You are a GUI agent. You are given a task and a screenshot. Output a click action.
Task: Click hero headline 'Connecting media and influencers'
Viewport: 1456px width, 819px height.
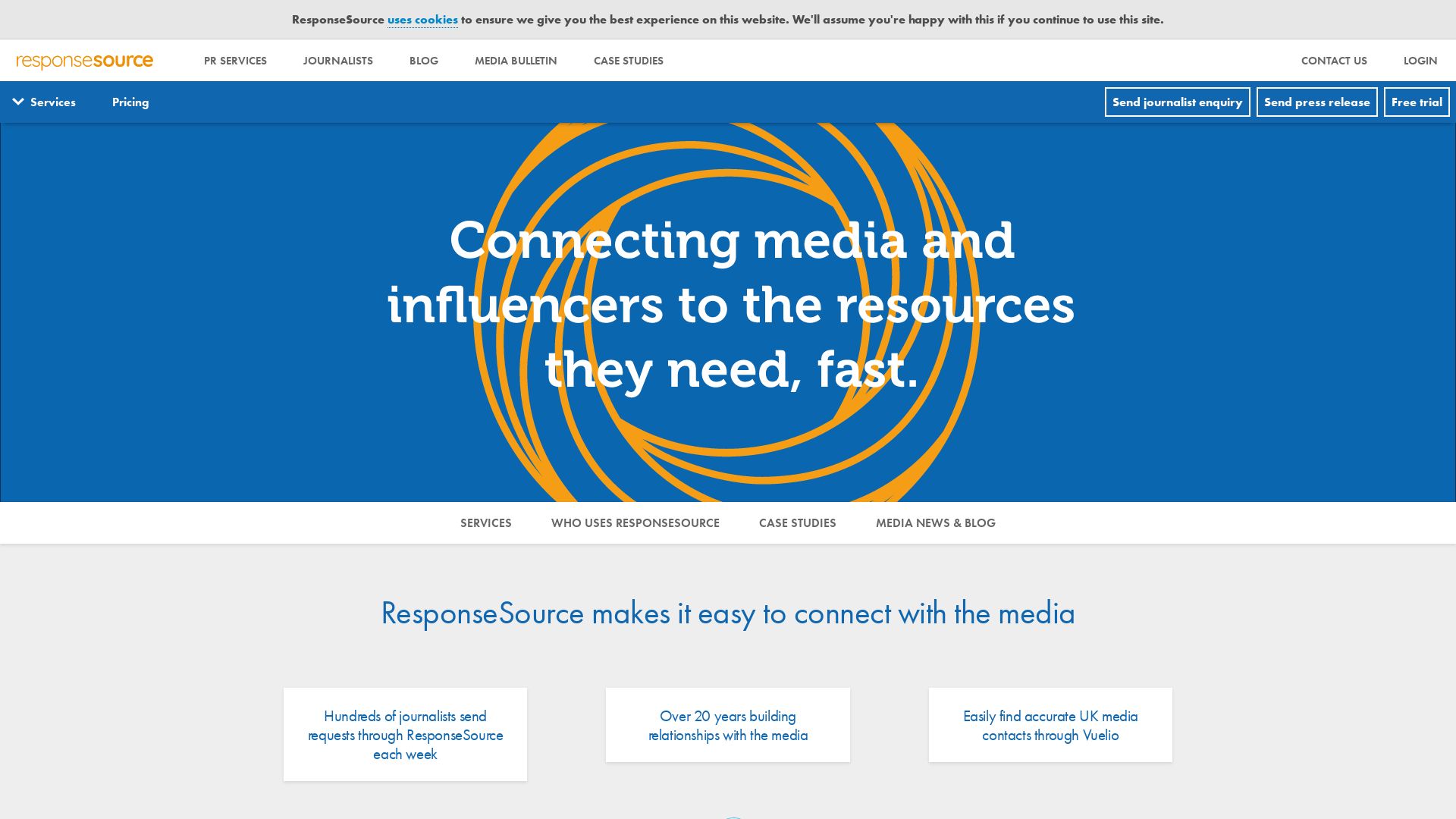(730, 305)
